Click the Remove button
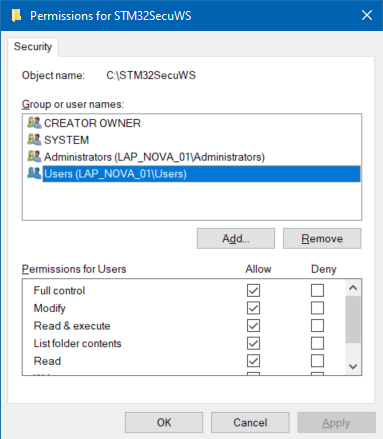Image resolution: width=383 pixels, height=439 pixels. (x=322, y=239)
